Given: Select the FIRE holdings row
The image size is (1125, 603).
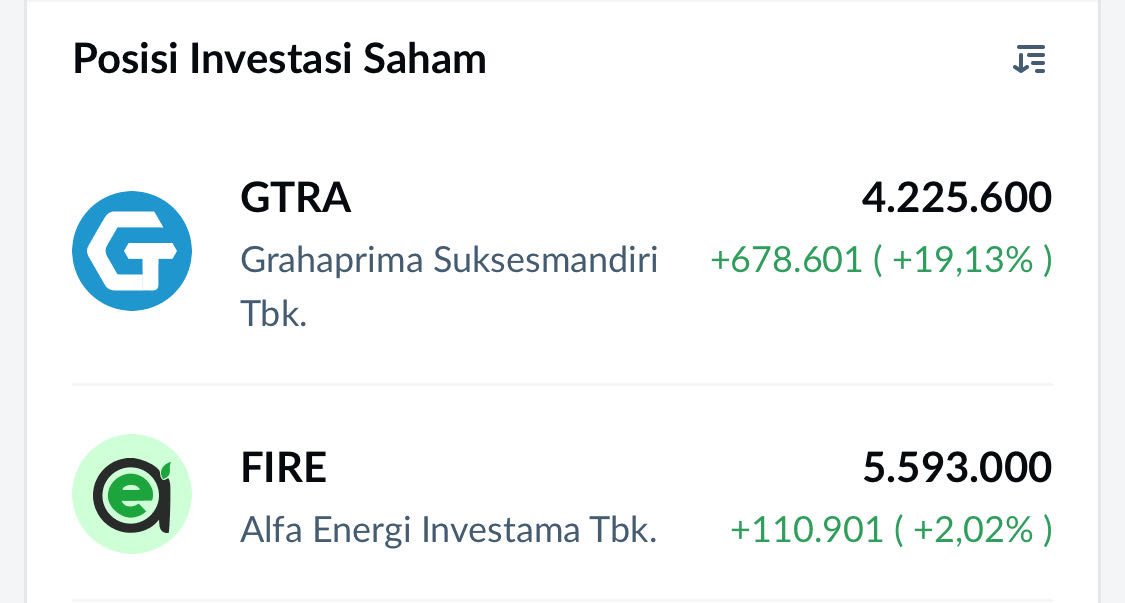Looking at the screenshot, I should tap(562, 493).
